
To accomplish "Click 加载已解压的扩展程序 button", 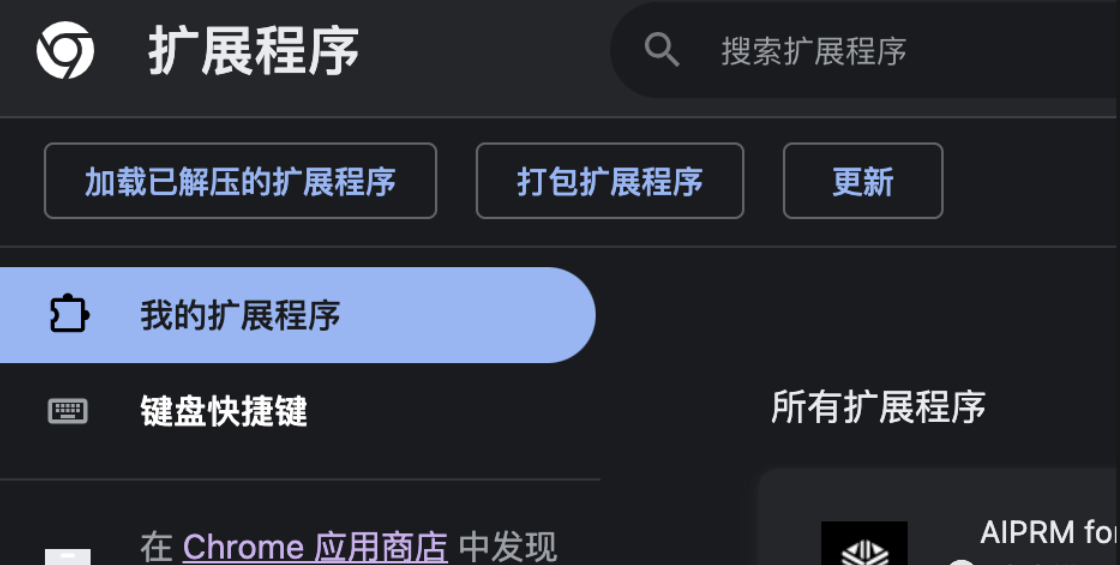I will coord(240,181).
